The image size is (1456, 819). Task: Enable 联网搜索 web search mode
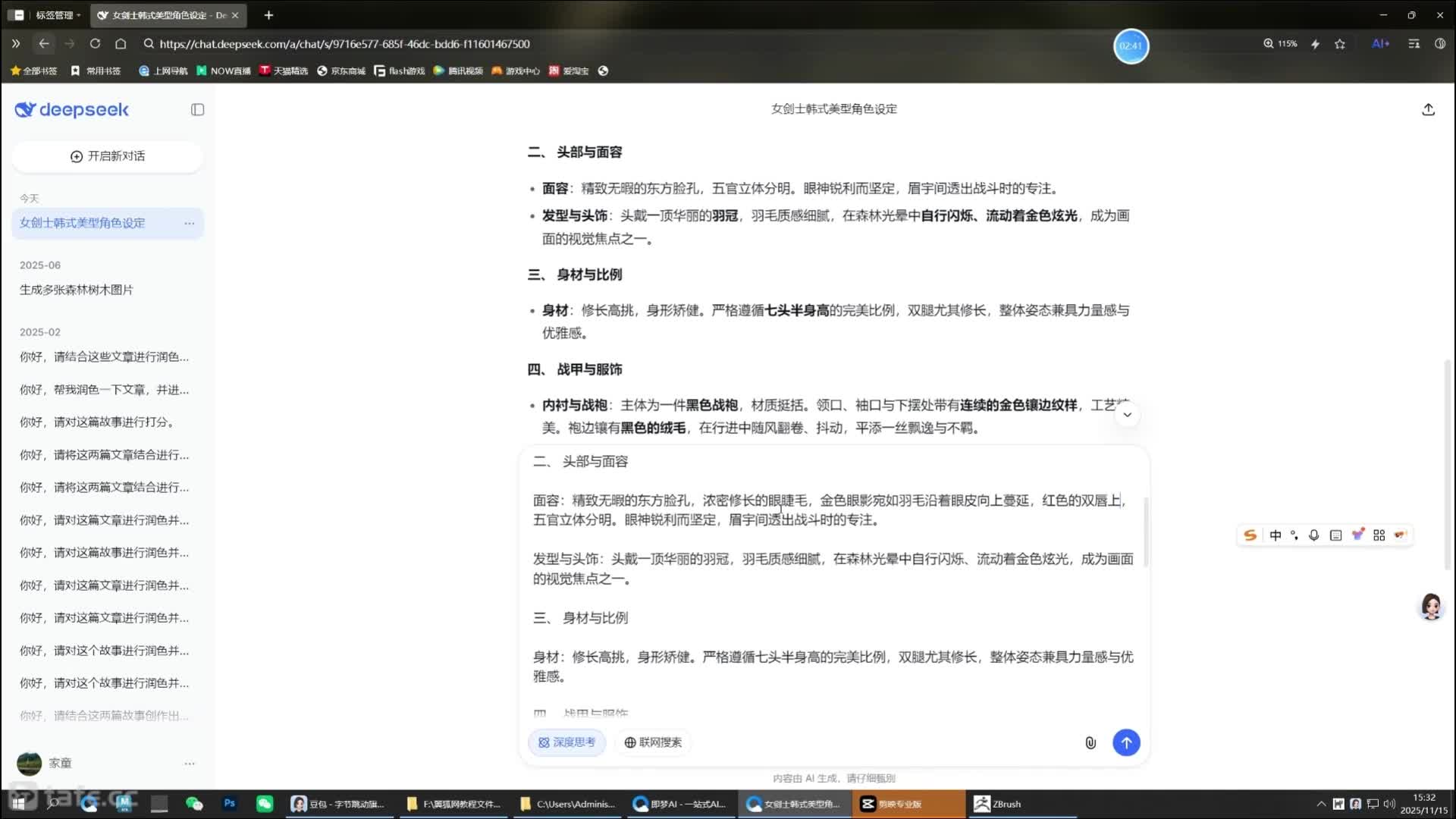[652, 742]
